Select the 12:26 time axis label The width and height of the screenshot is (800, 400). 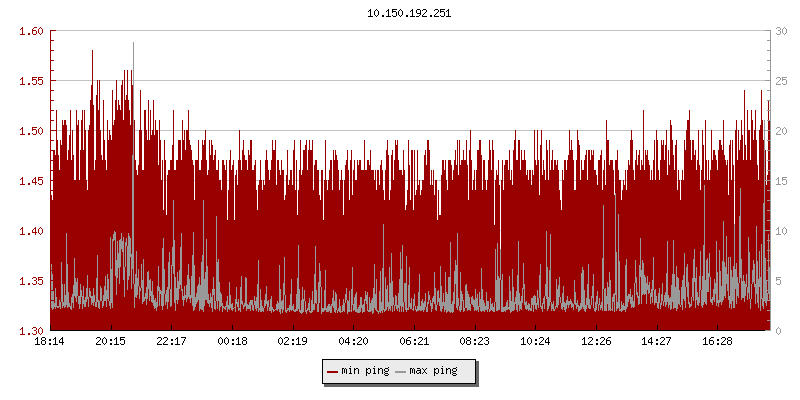click(x=596, y=342)
